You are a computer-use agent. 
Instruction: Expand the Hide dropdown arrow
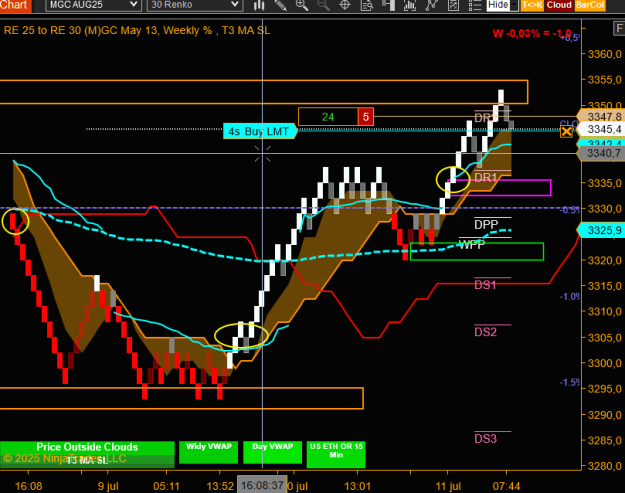514,5
